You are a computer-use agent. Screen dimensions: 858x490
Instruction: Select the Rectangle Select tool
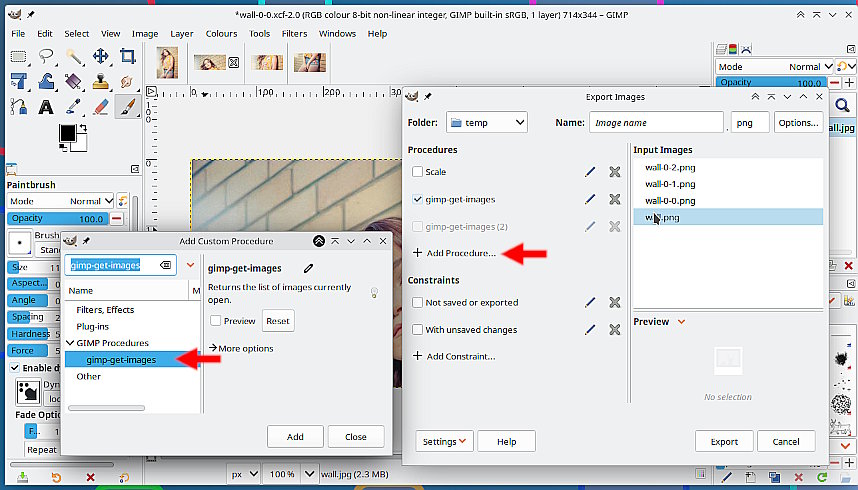coord(19,56)
